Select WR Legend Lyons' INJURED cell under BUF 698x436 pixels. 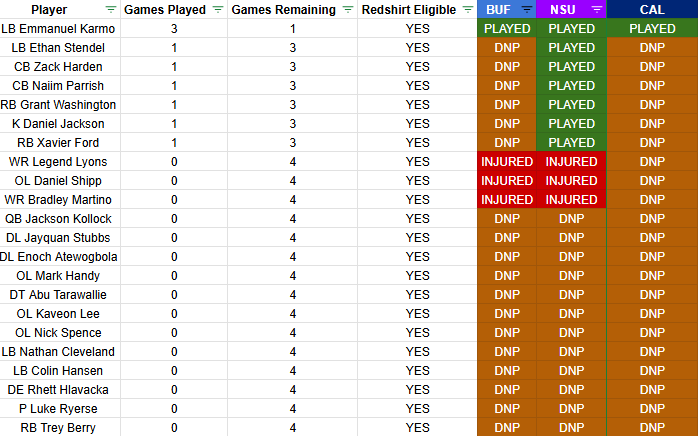tap(507, 162)
